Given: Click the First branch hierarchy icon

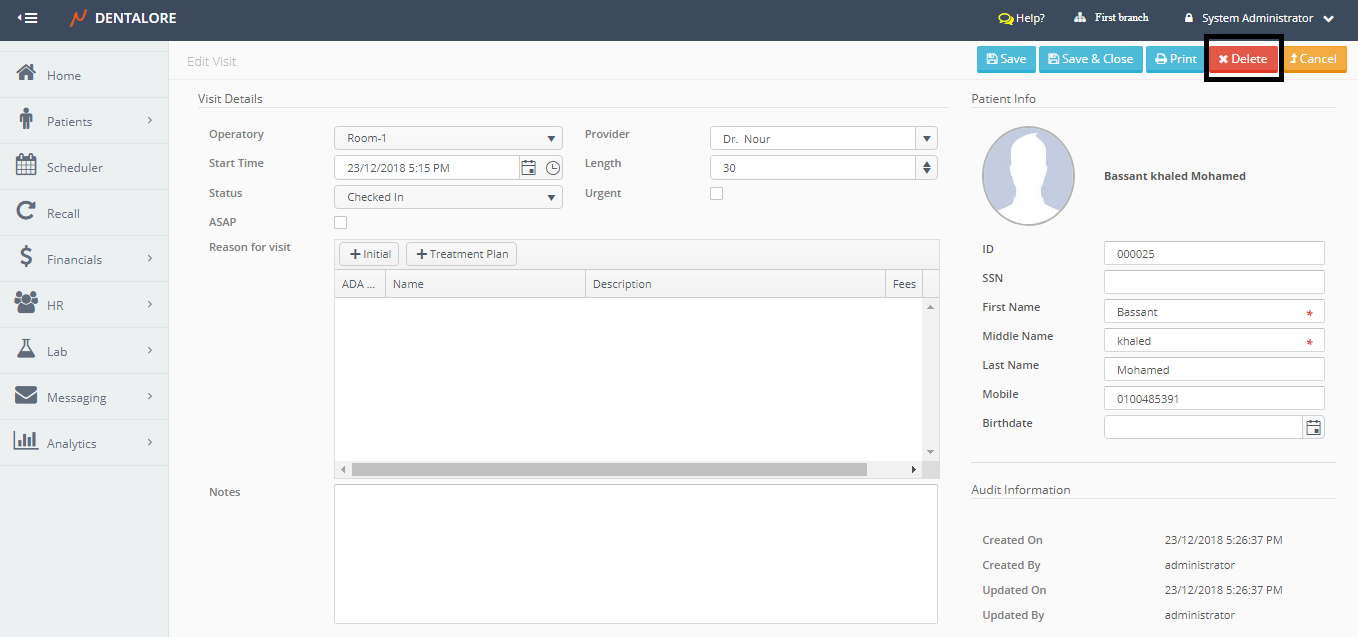Looking at the screenshot, I should point(1080,18).
